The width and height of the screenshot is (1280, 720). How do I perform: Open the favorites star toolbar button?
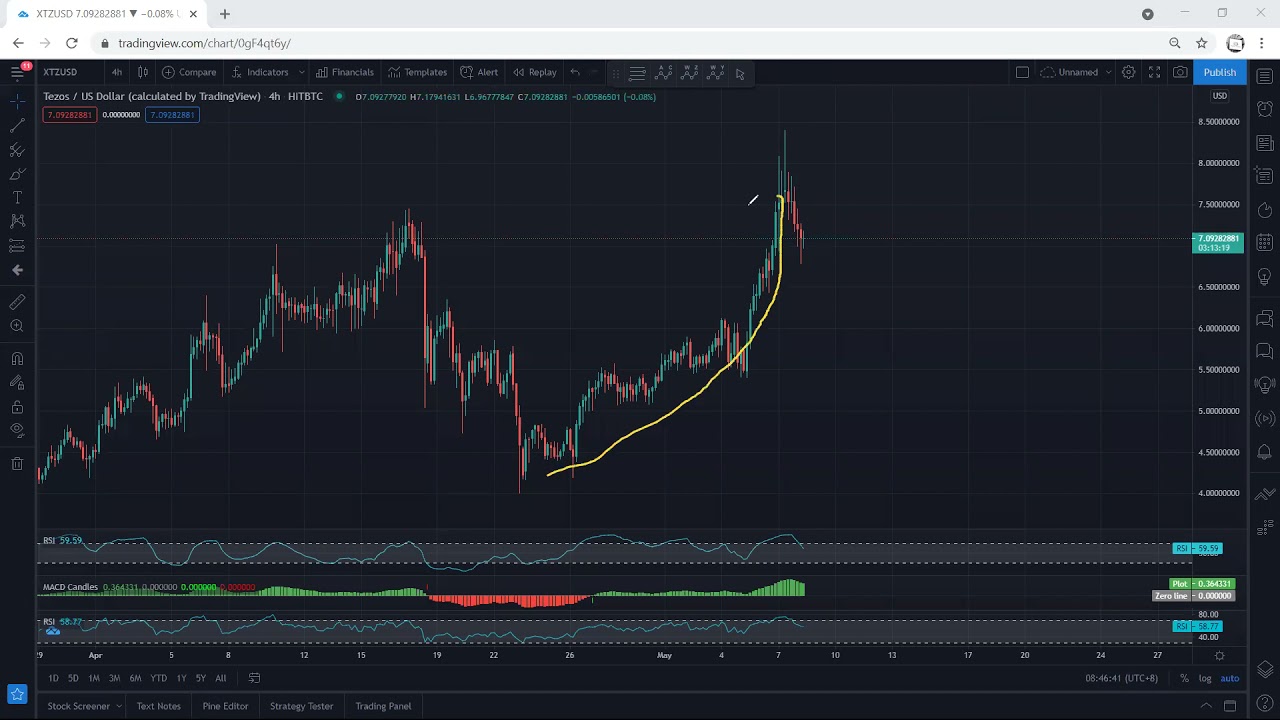(17, 694)
